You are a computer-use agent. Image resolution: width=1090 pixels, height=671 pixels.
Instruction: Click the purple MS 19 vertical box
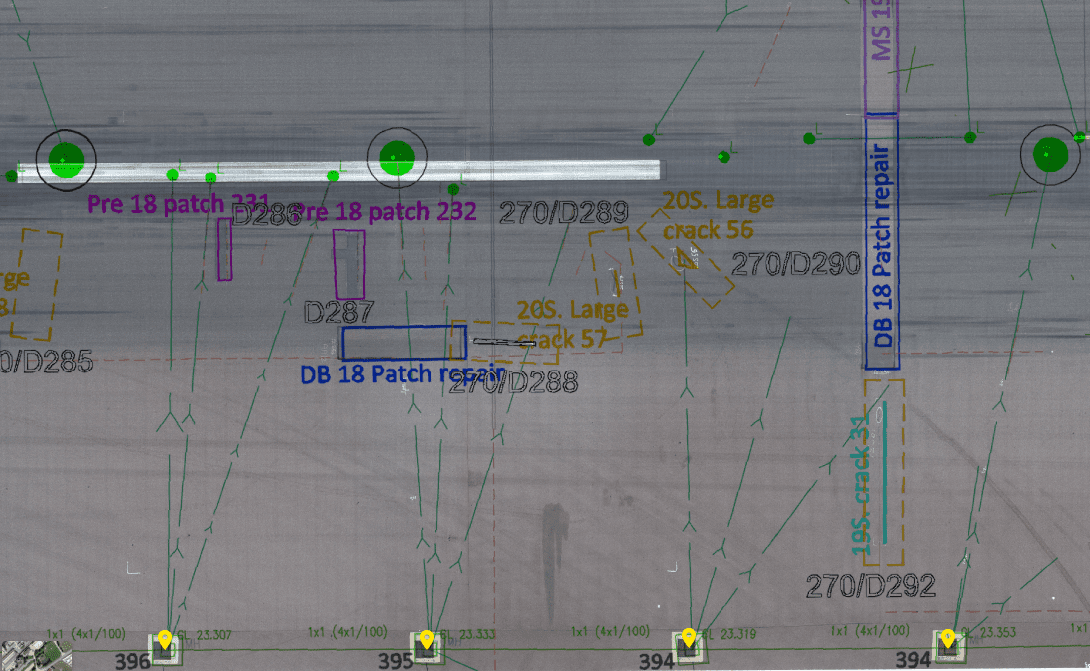(x=882, y=55)
